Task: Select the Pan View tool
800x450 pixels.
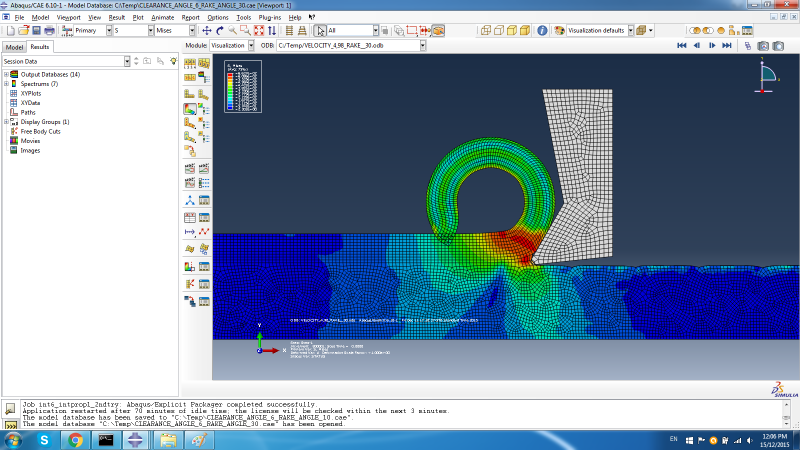Action: 207,31
